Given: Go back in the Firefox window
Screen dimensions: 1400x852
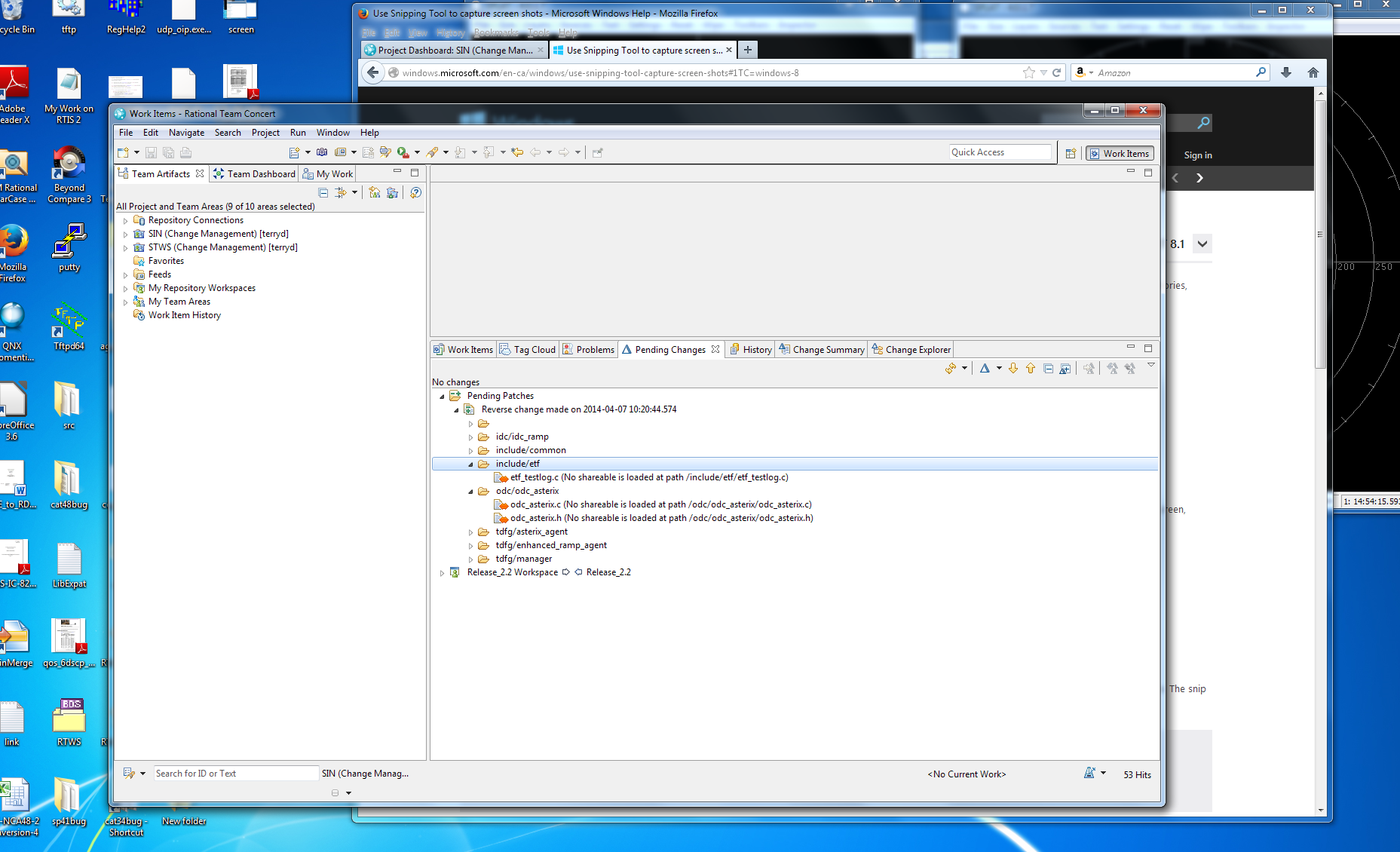Looking at the screenshot, I should pos(372,72).
